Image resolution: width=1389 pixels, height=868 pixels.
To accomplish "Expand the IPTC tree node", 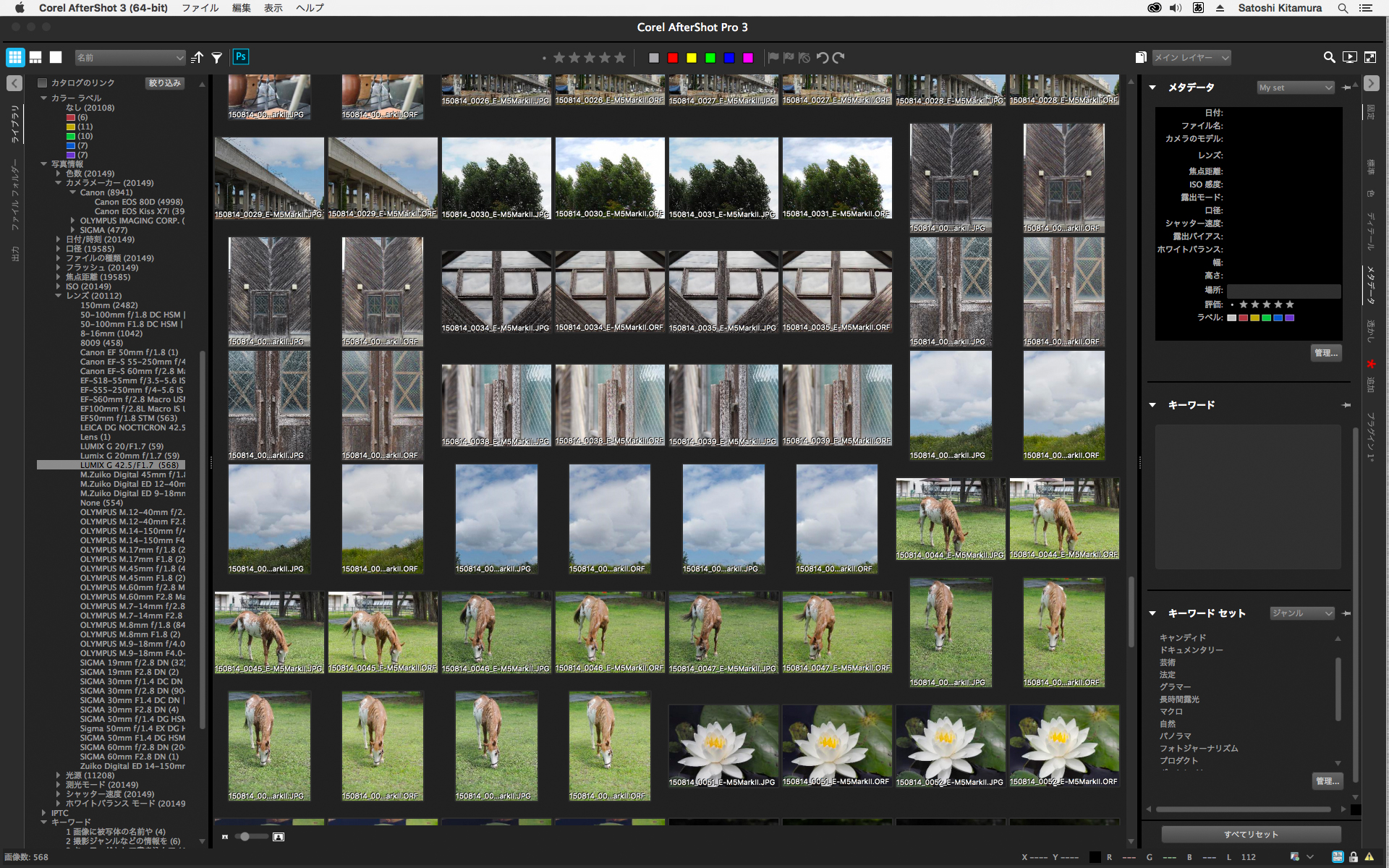I will point(43,813).
